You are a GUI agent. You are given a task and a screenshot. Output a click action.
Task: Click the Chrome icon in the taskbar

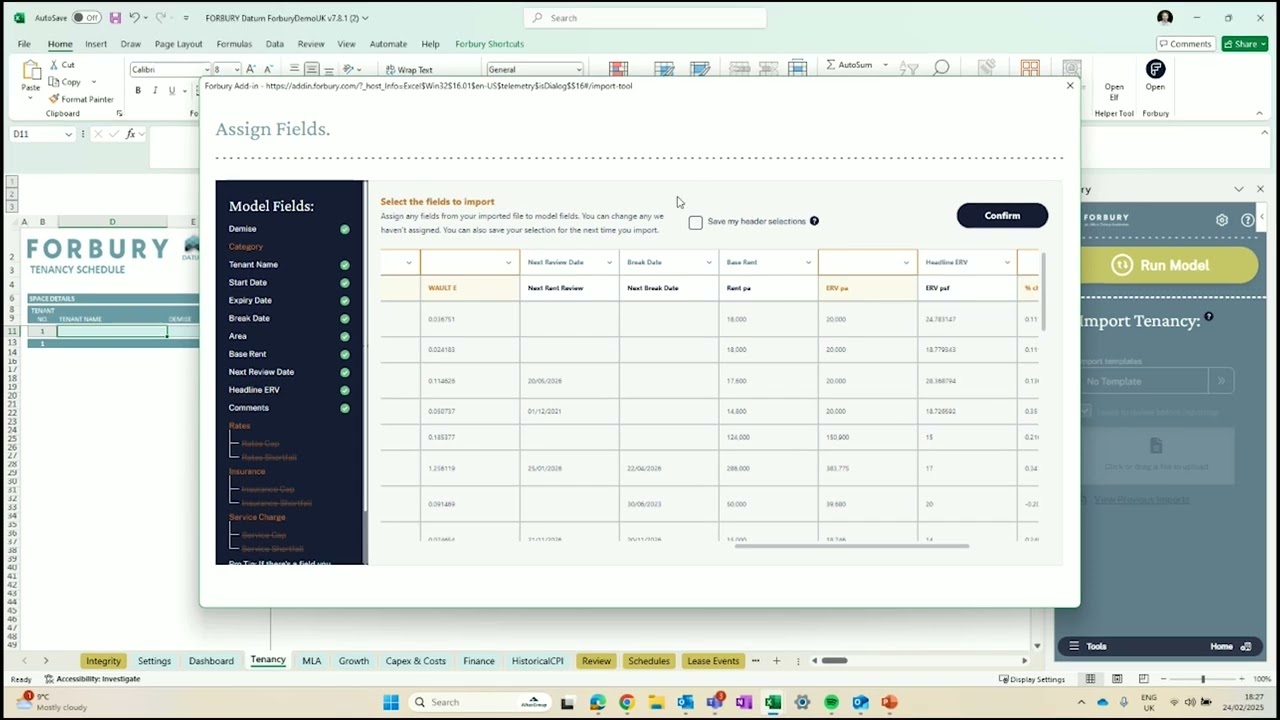(626, 702)
